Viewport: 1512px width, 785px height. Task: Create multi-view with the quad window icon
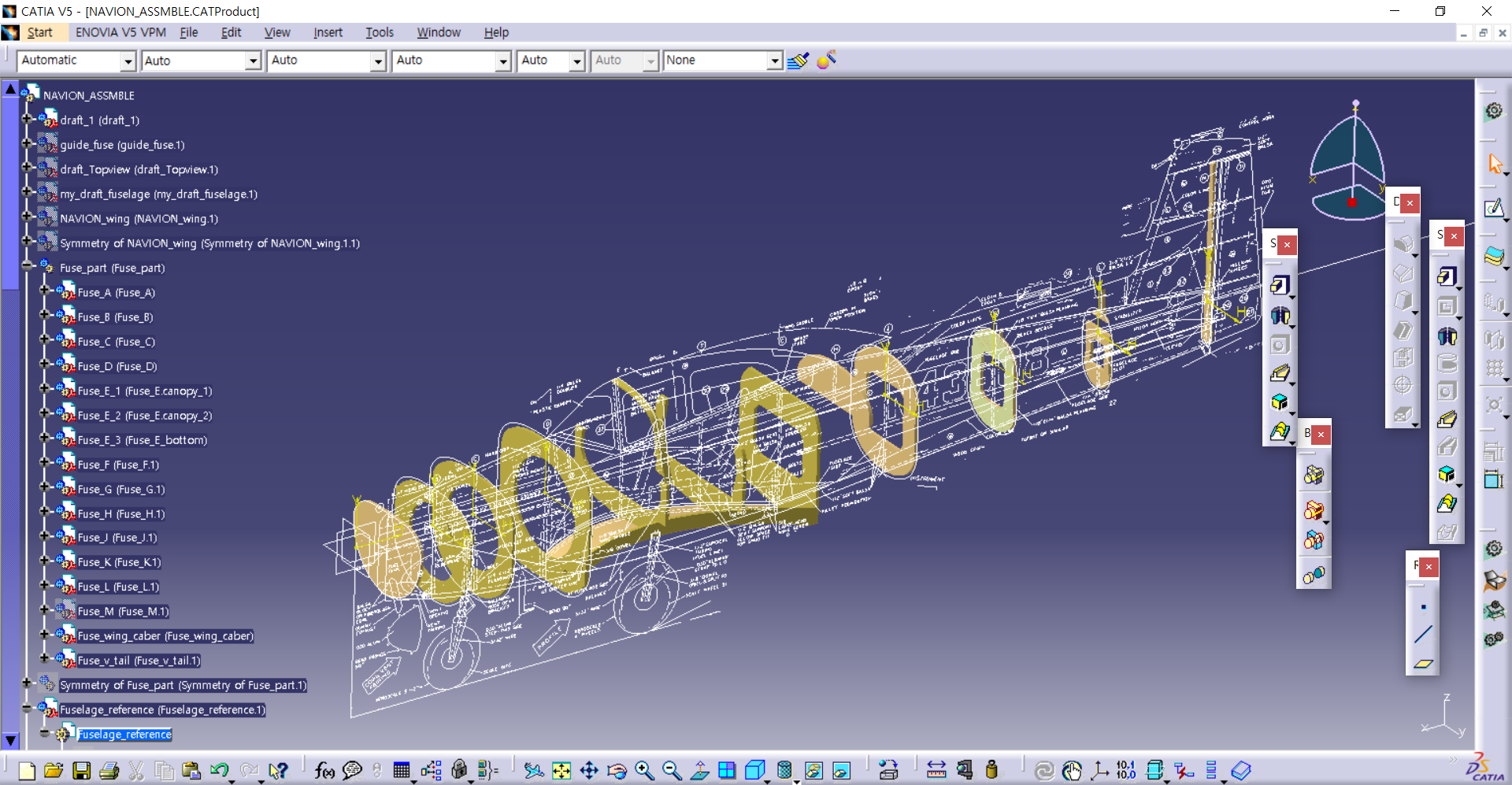click(727, 771)
